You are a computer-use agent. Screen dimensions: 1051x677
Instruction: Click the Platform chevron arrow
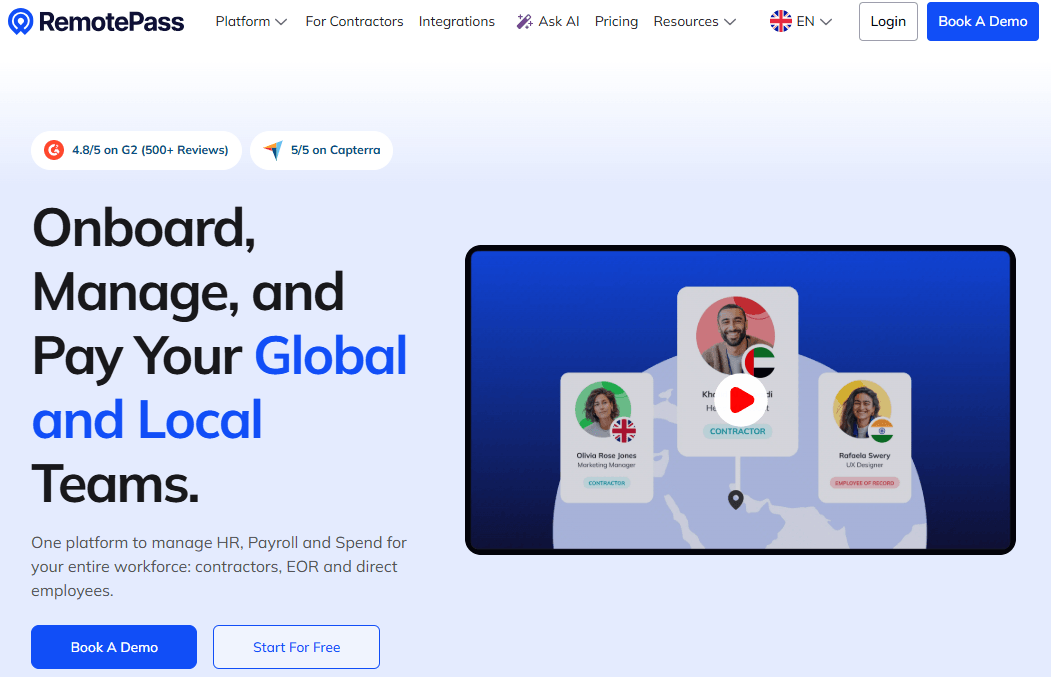[x=282, y=22]
